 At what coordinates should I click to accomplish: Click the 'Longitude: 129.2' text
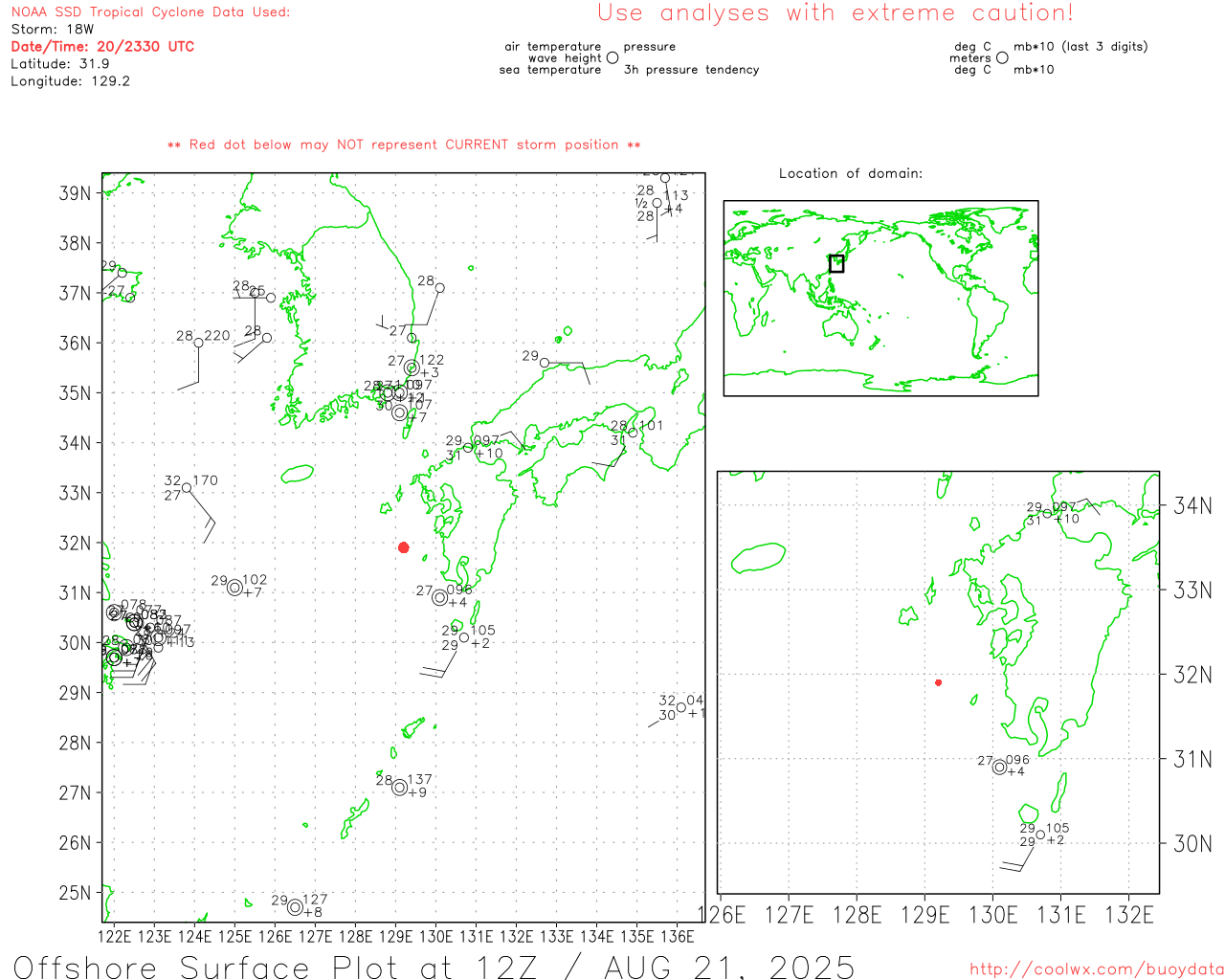coord(70,80)
